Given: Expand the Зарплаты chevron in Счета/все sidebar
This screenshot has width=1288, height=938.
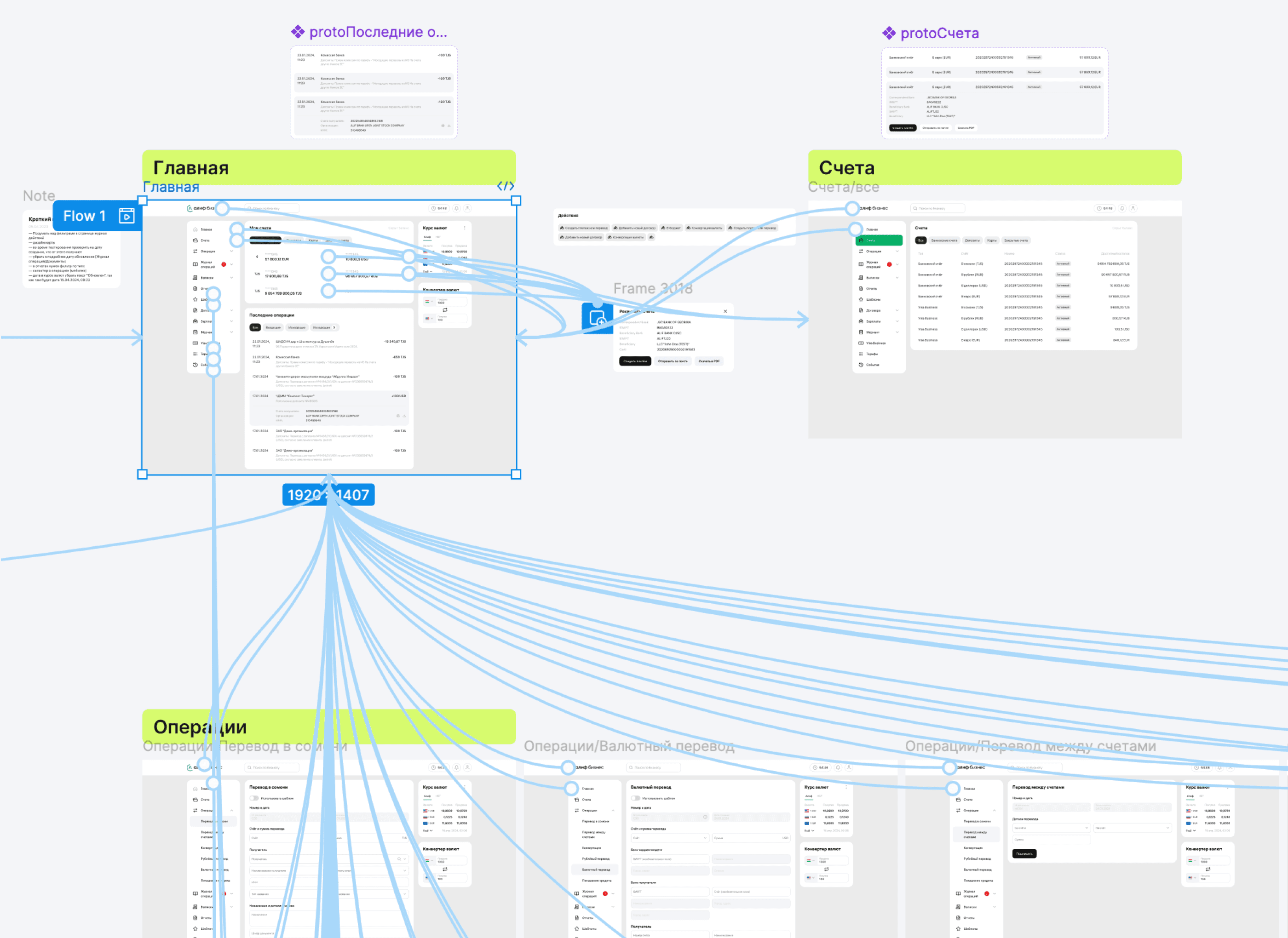Looking at the screenshot, I should [897, 321].
